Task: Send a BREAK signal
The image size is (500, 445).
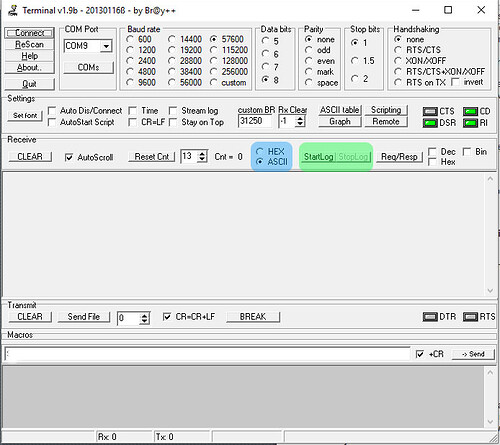Action: click(x=253, y=317)
